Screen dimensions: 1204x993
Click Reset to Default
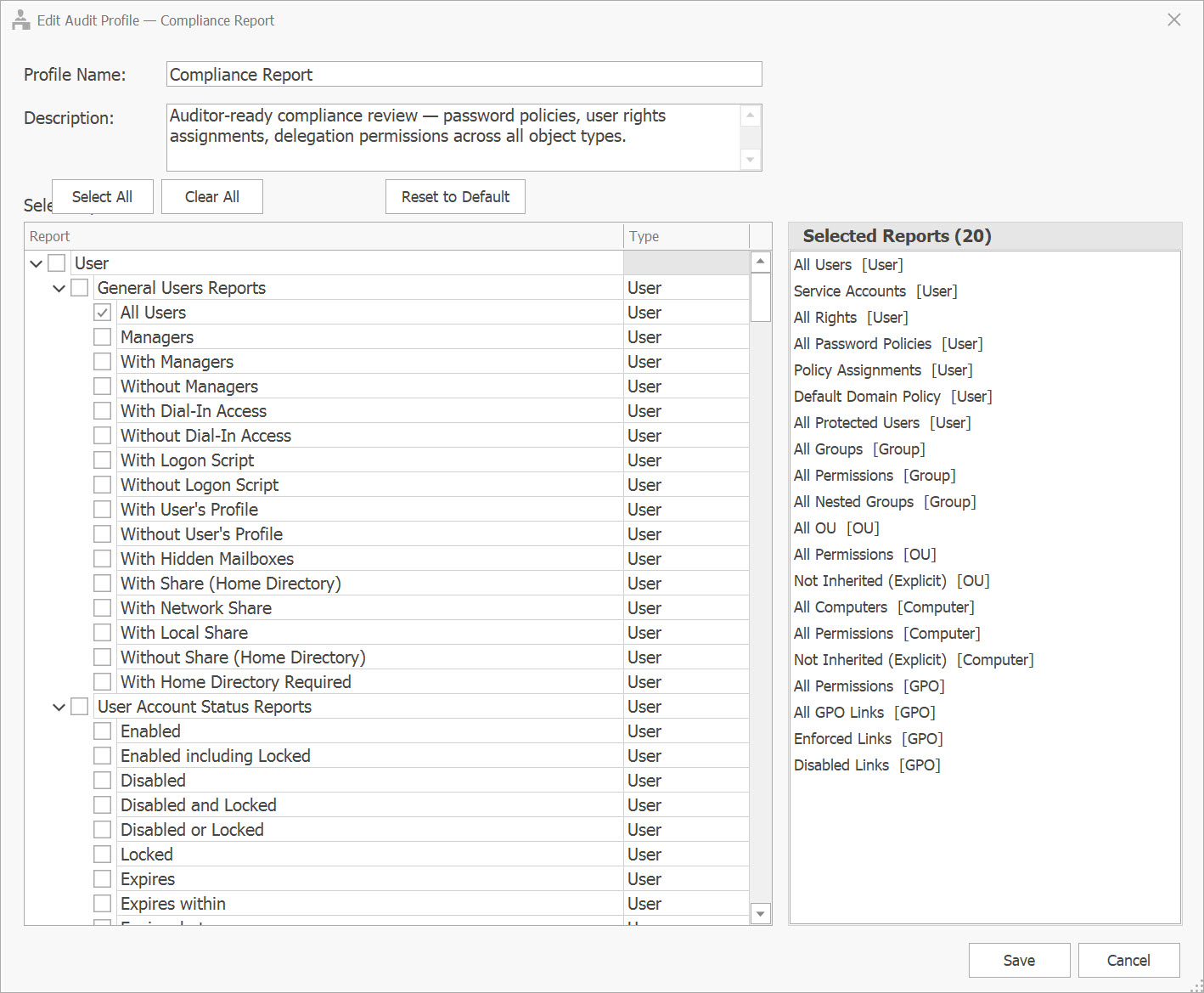(x=455, y=196)
